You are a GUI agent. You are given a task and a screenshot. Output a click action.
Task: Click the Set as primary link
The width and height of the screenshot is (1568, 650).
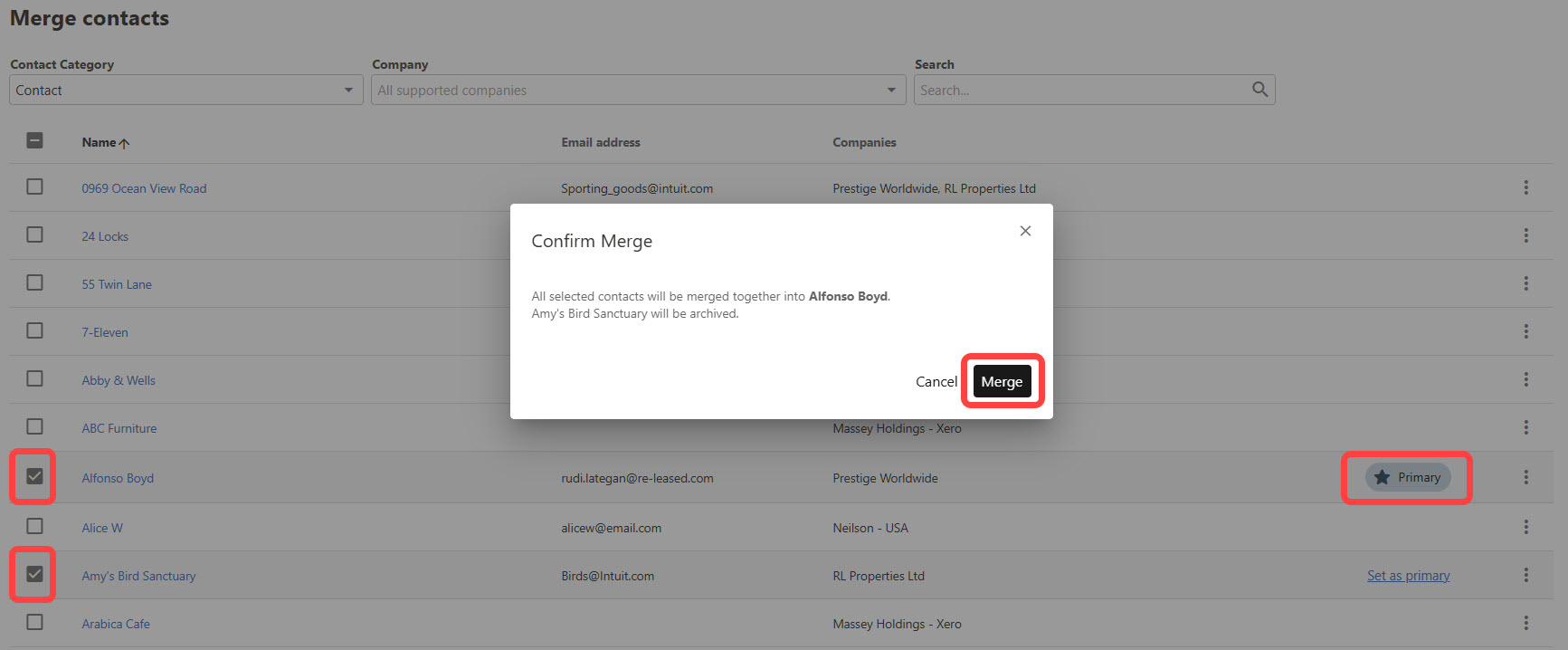[x=1408, y=576]
